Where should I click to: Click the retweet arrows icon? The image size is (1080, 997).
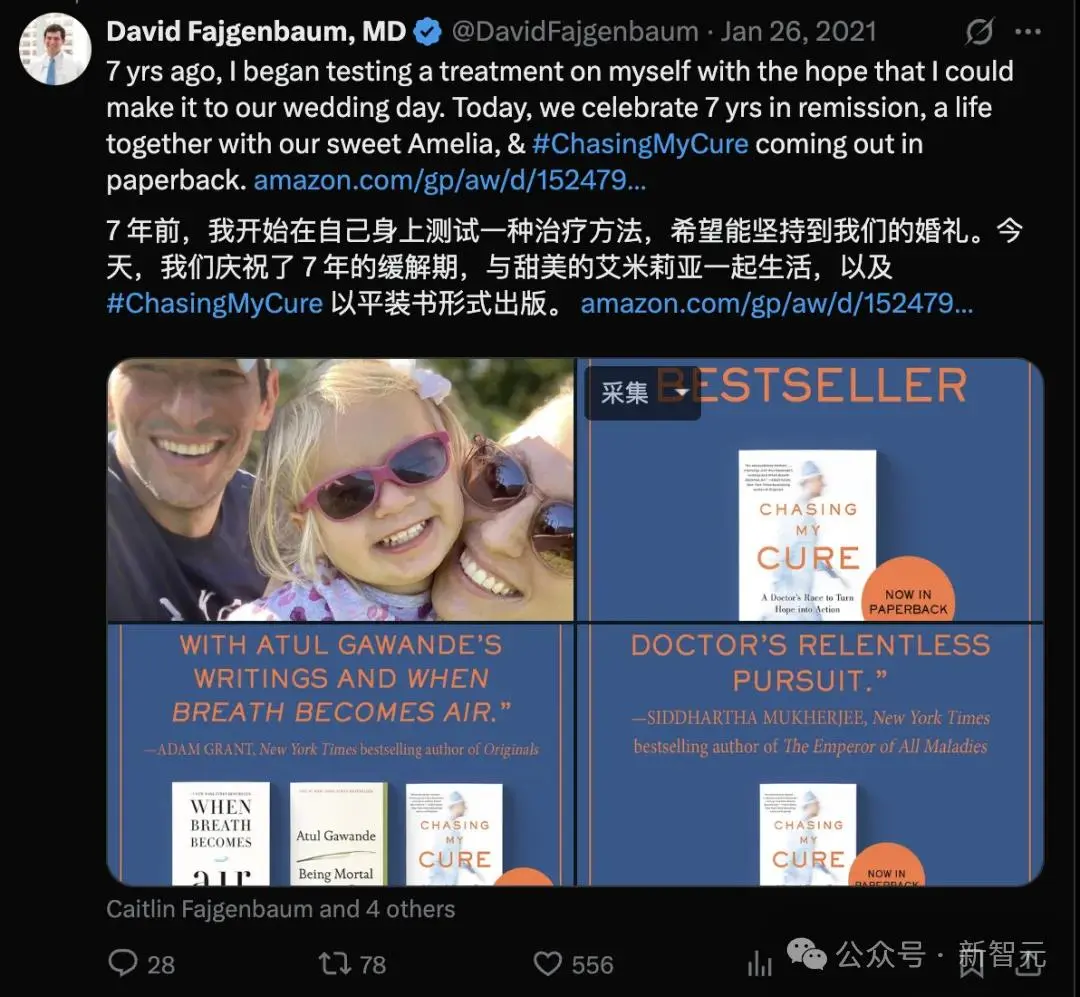point(335,963)
